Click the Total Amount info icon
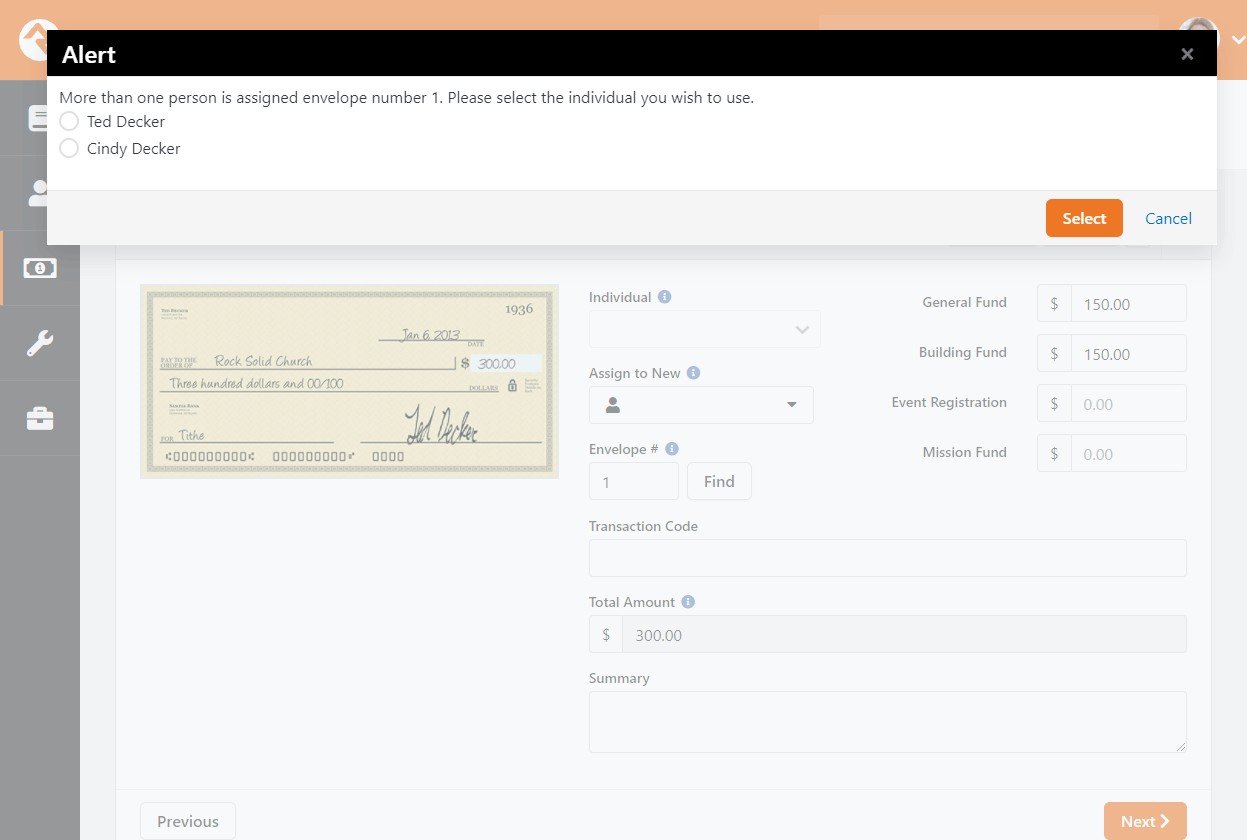This screenshot has height=840, width=1247. click(x=688, y=602)
